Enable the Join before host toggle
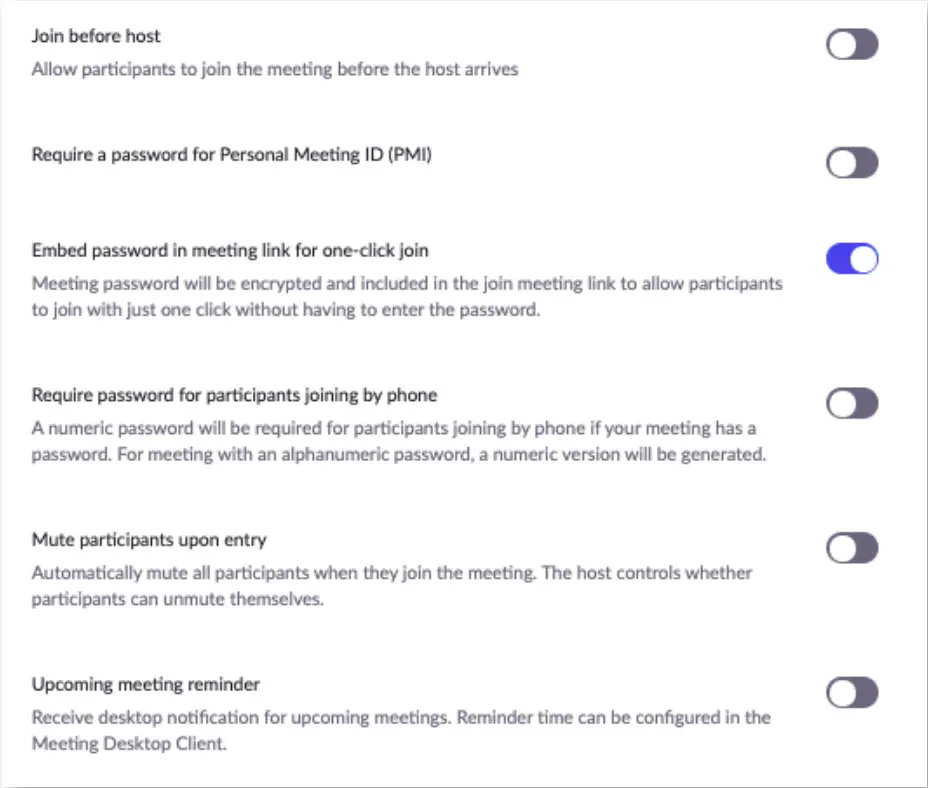The width and height of the screenshot is (928, 788). coord(852,45)
